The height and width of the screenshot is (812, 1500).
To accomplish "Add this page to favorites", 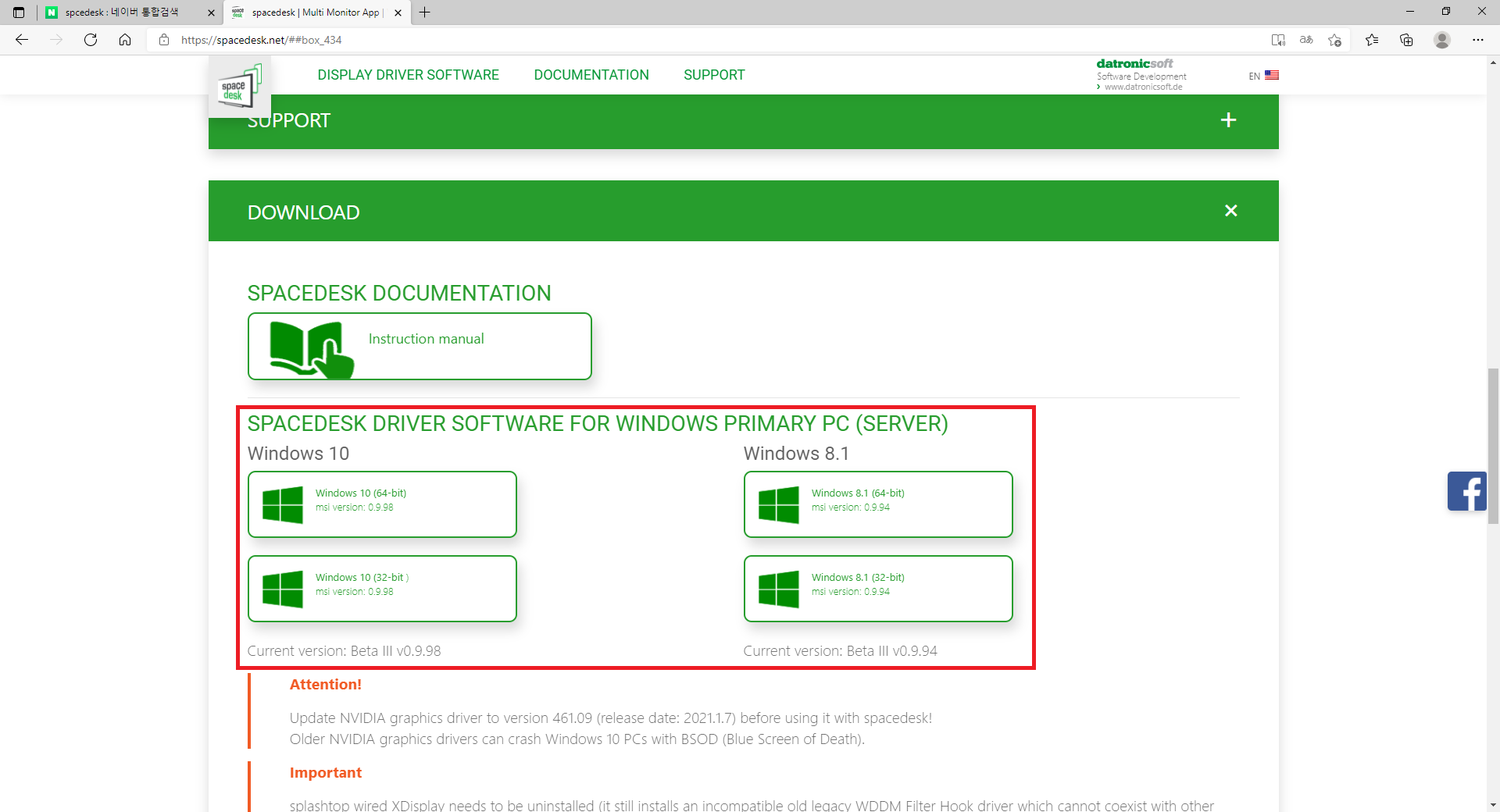I will click(1334, 40).
